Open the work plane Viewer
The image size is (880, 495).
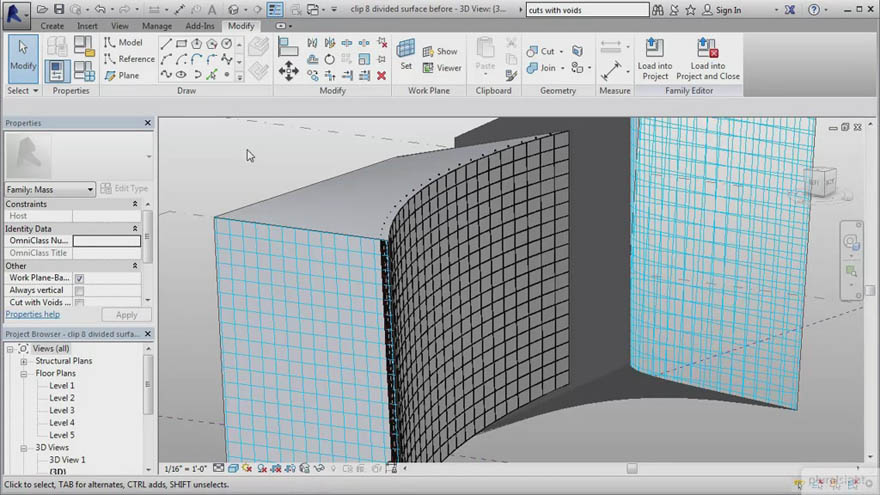(442, 68)
